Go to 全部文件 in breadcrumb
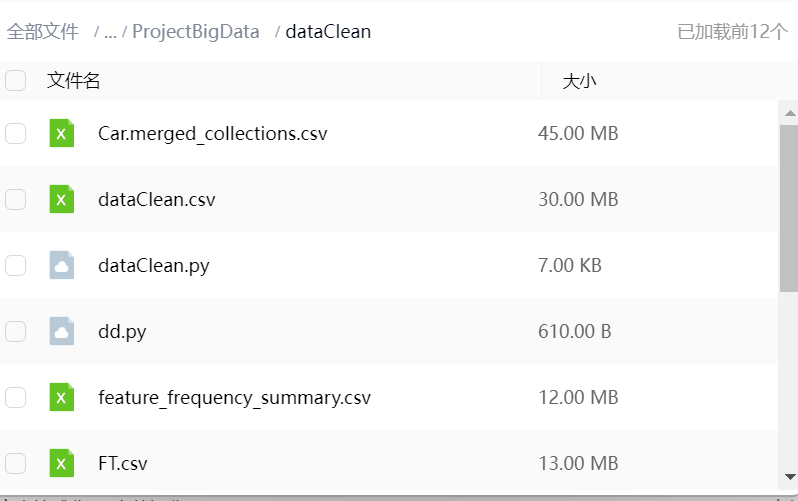 click(x=43, y=32)
